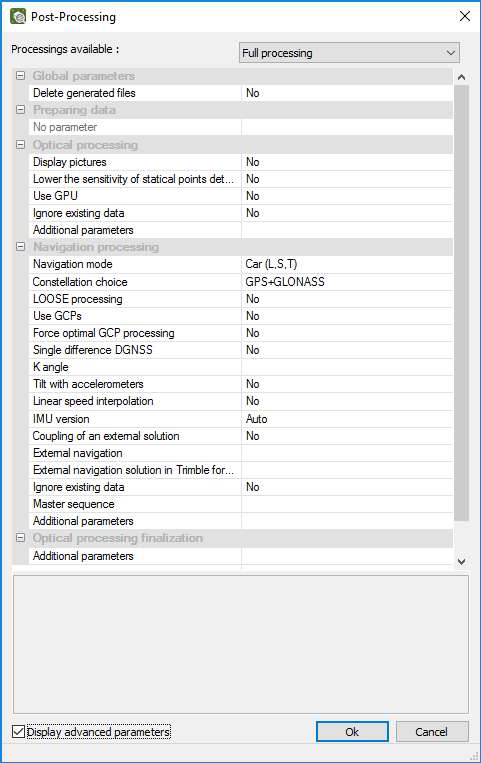Screen dimensions: 481x763
Task: Open the Processings available dropdown
Action: [x=349, y=53]
